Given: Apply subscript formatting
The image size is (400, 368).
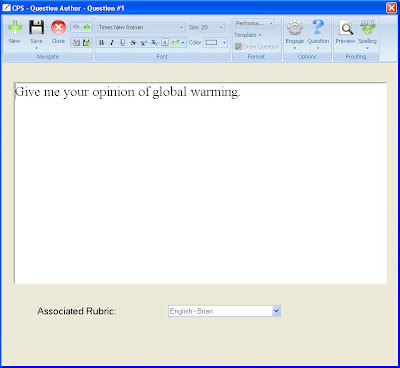Looking at the screenshot, I should point(154,42).
